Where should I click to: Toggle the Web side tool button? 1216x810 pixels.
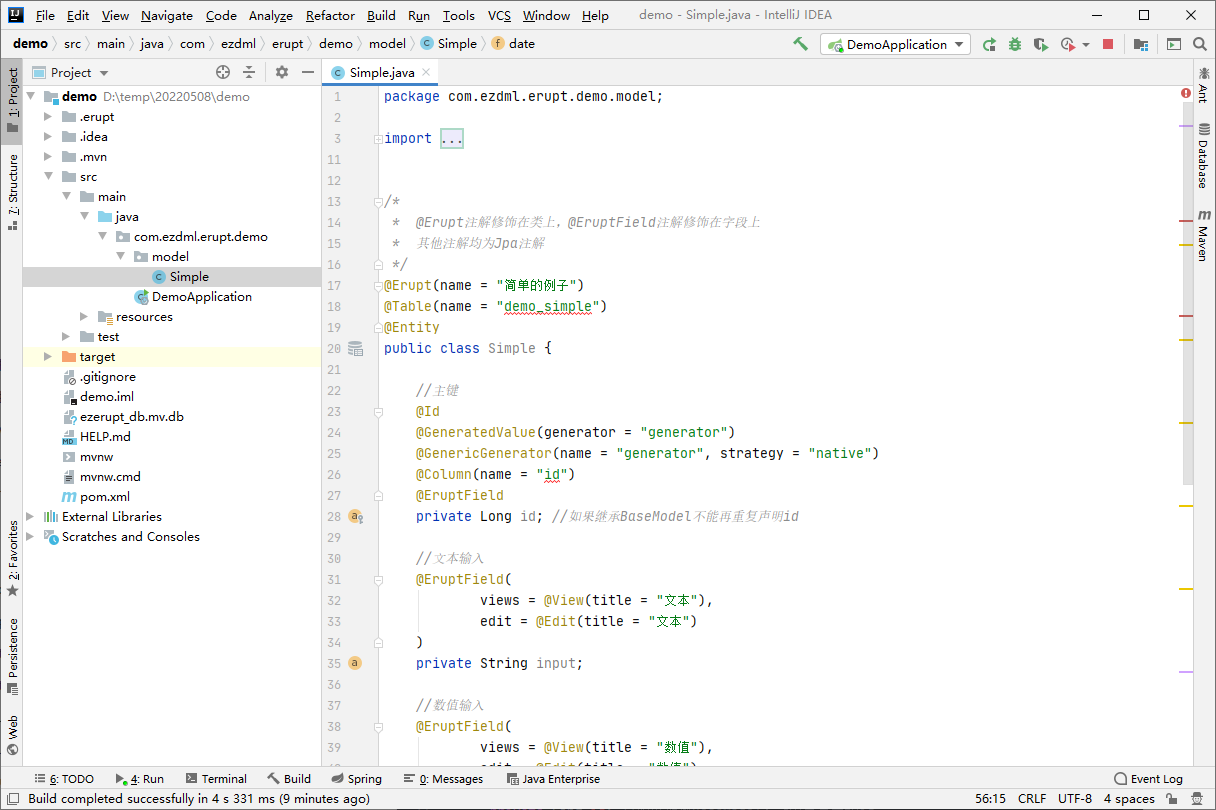[x=12, y=734]
